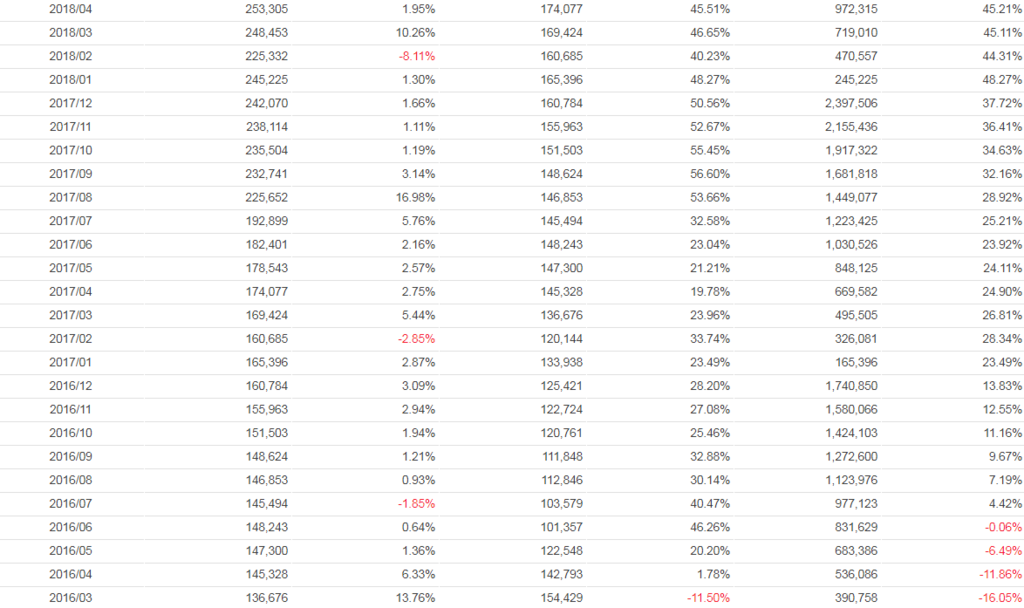
Task: Select the 2016/06 date cell
Action: [x=68, y=527]
